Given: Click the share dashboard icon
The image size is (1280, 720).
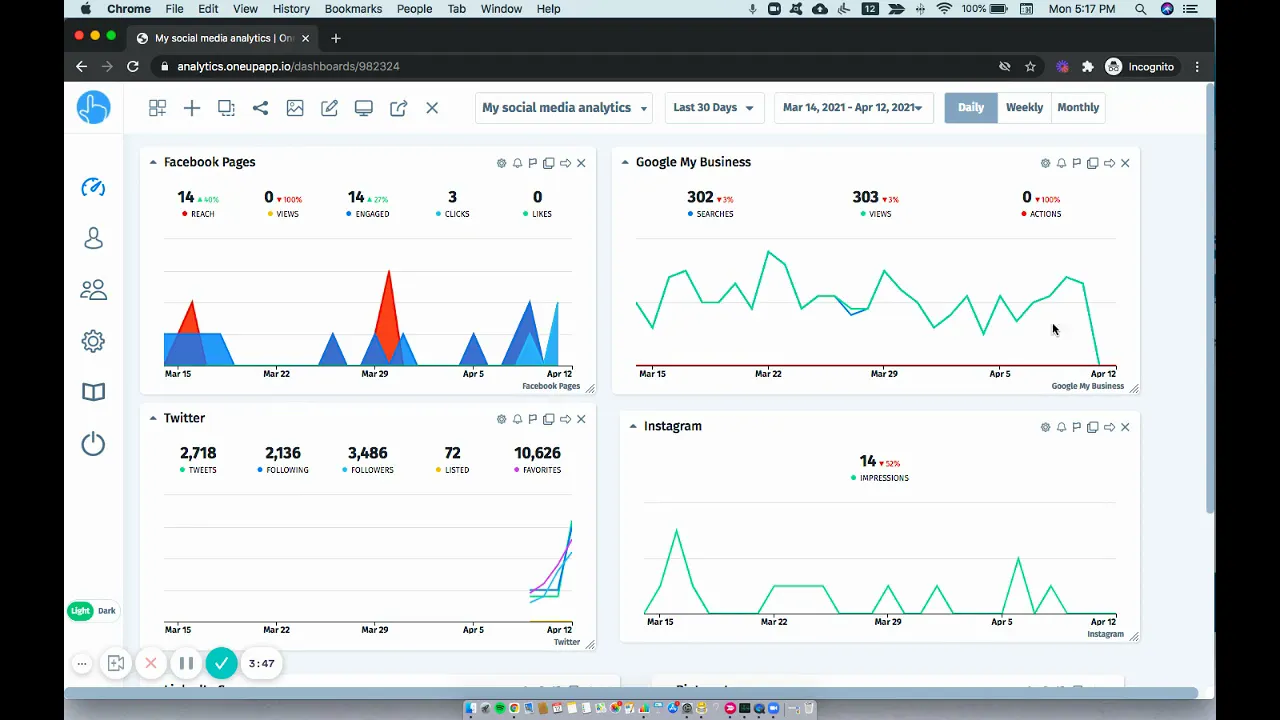Looking at the screenshot, I should click(260, 108).
